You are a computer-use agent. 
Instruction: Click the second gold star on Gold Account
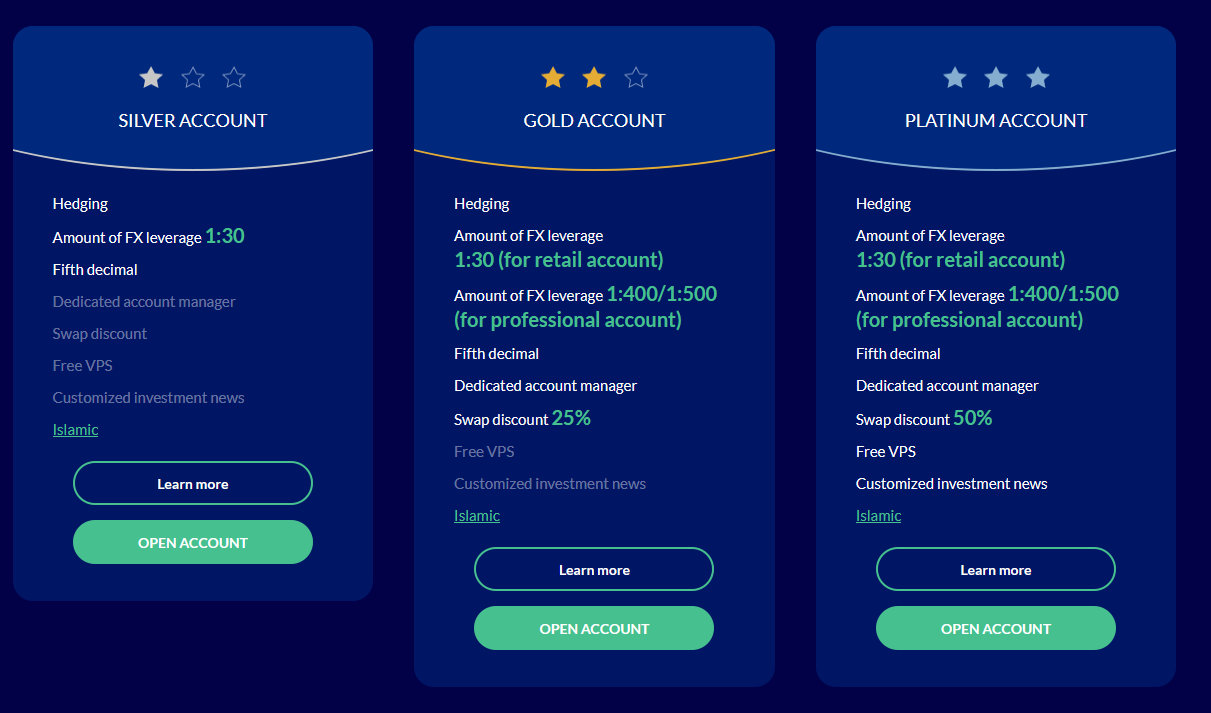[x=594, y=77]
